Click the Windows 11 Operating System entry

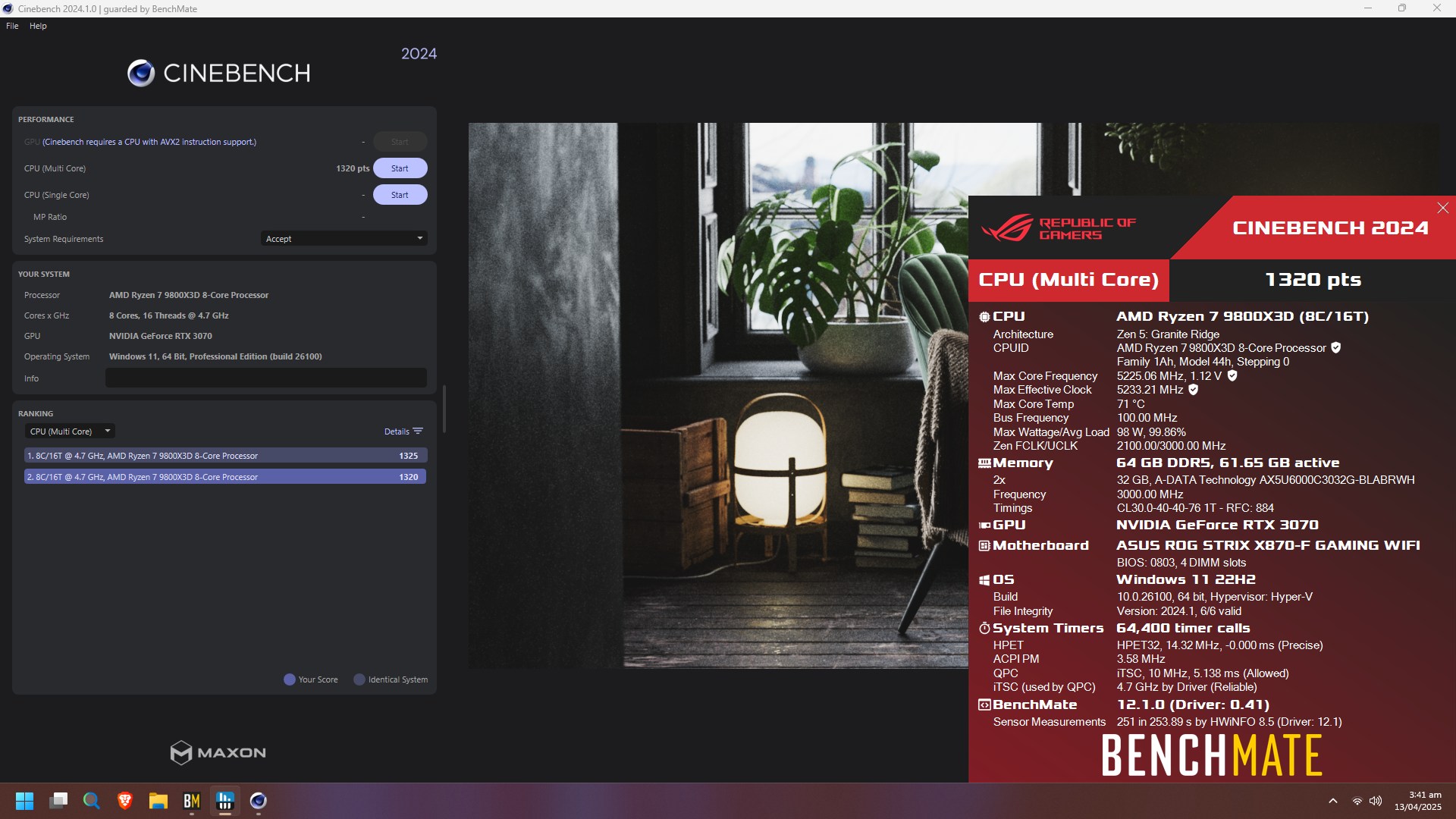coord(215,356)
